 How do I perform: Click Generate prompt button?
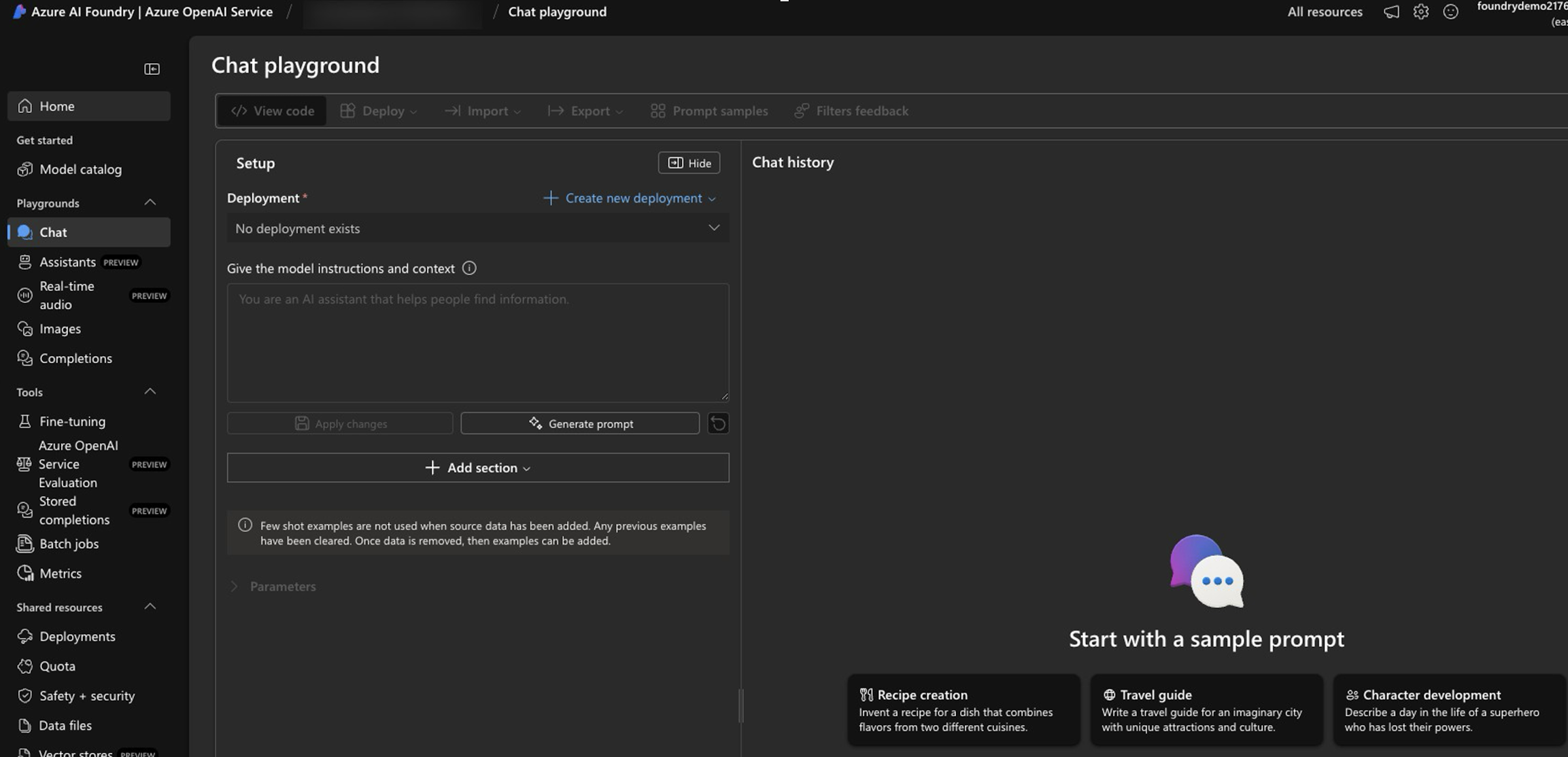pyautogui.click(x=580, y=423)
